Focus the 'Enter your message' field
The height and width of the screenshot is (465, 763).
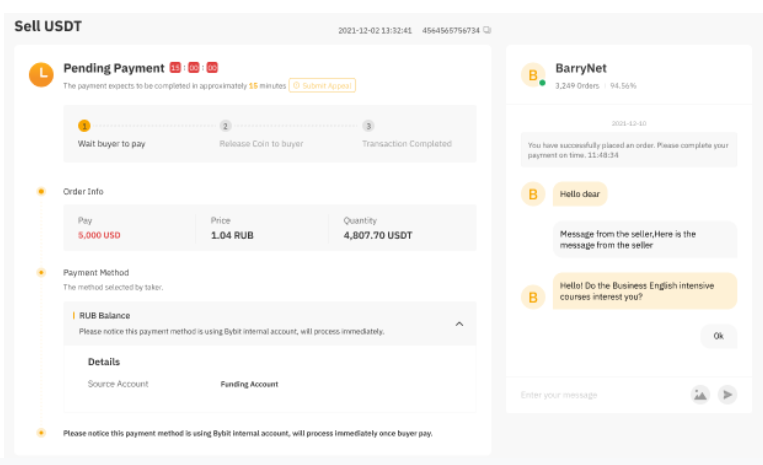(x=600, y=395)
